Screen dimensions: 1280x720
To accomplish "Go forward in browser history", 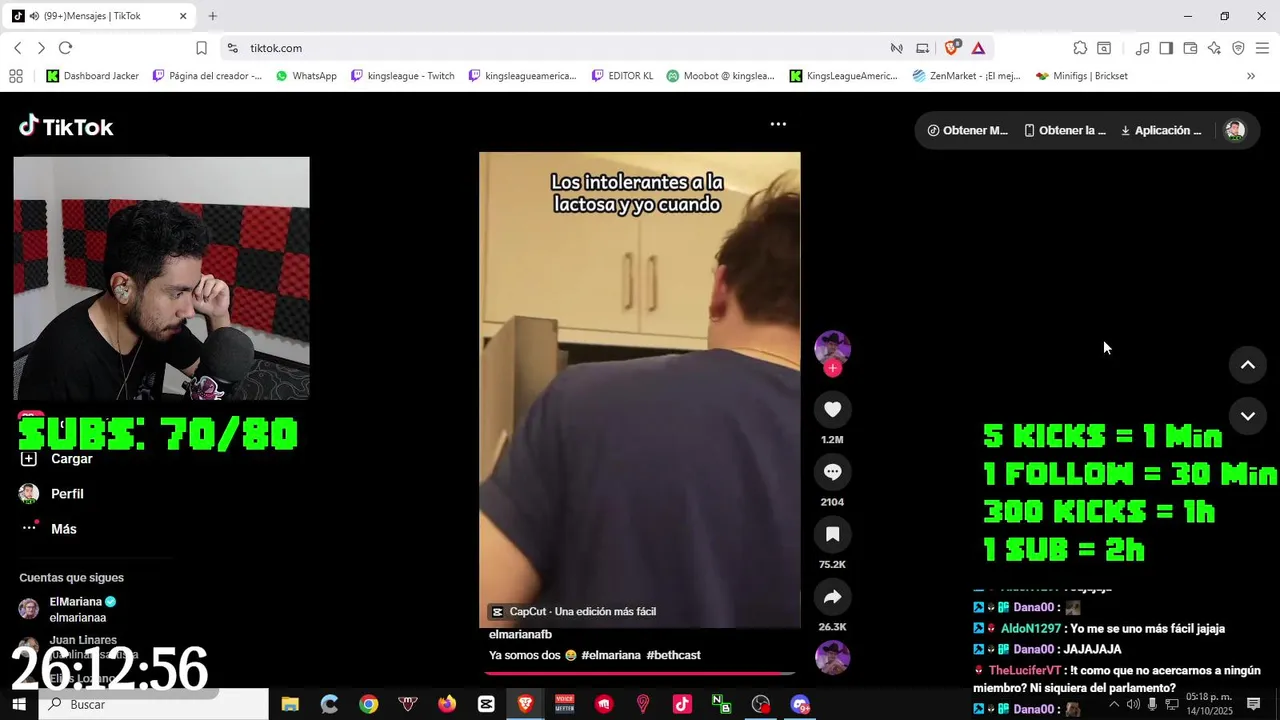I will click(41, 48).
